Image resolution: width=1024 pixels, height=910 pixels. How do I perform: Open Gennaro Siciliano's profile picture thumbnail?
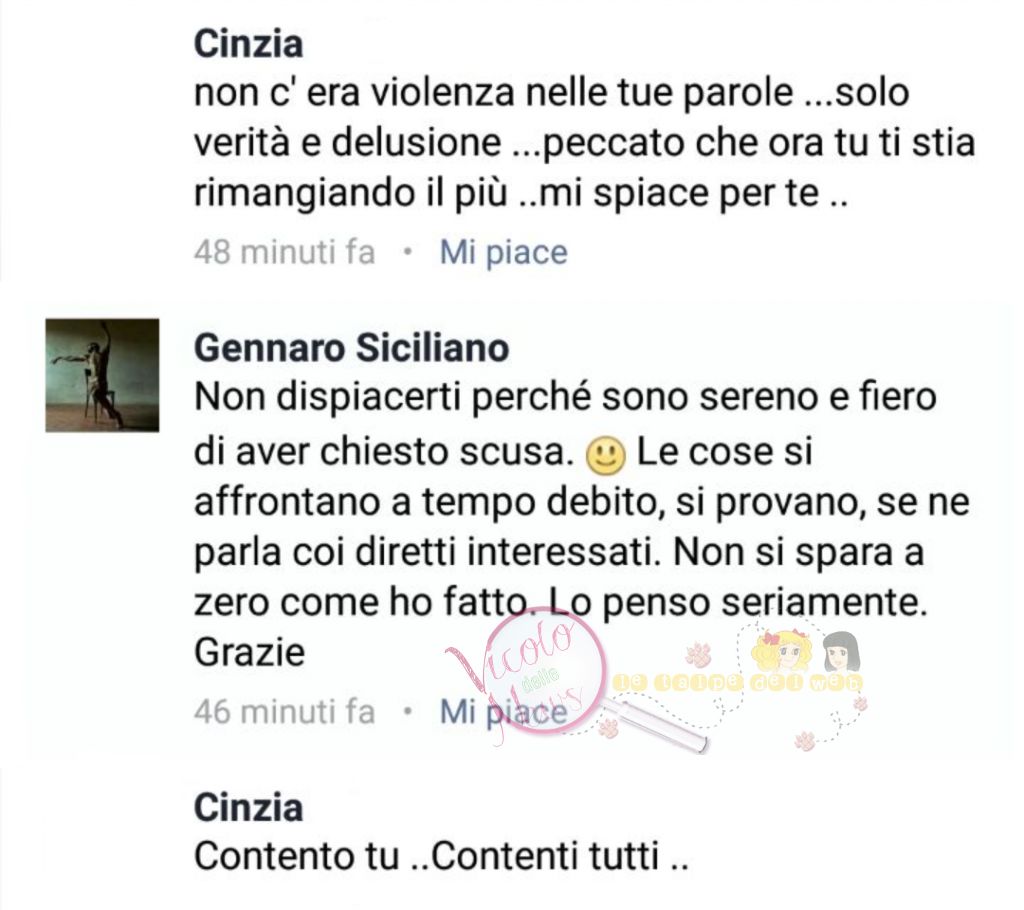(x=102, y=375)
